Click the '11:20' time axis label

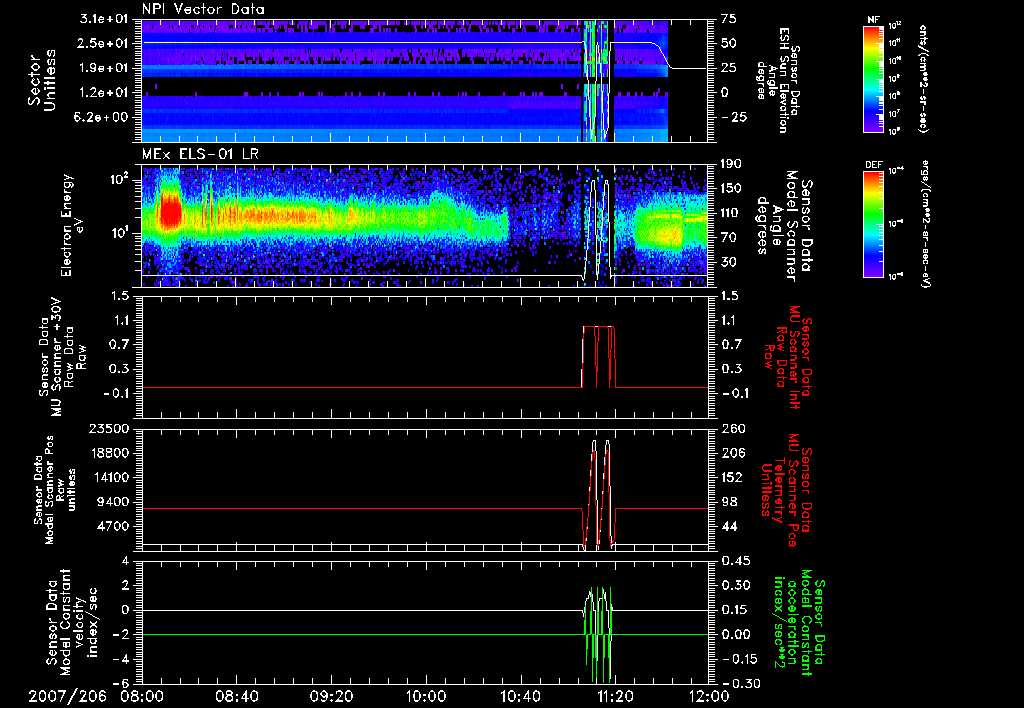615,696
